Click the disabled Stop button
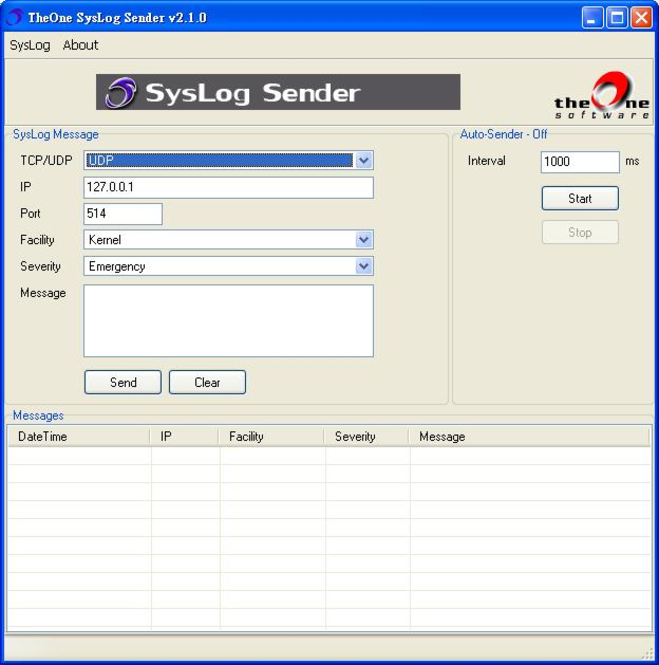Image resolution: width=659 pixels, height=665 pixels. (580, 232)
